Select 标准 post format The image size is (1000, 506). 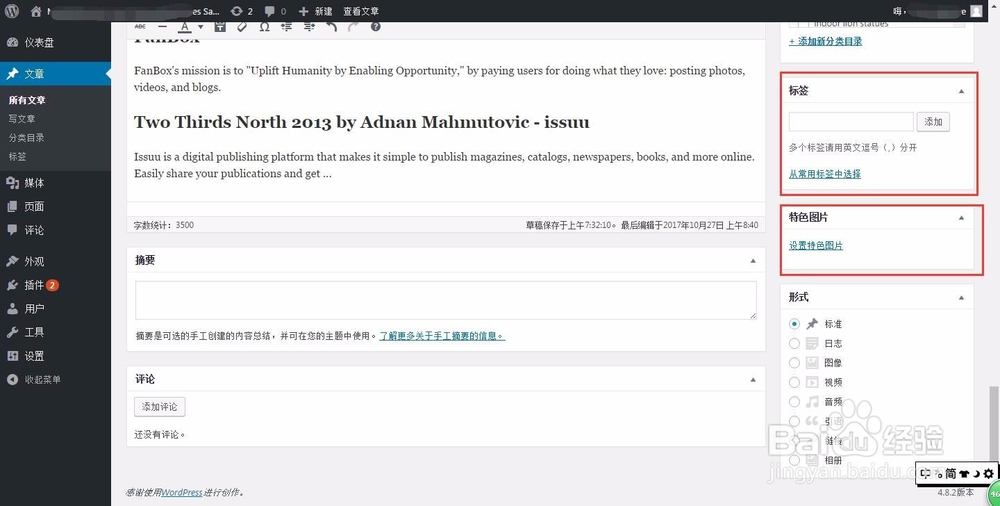pos(794,324)
